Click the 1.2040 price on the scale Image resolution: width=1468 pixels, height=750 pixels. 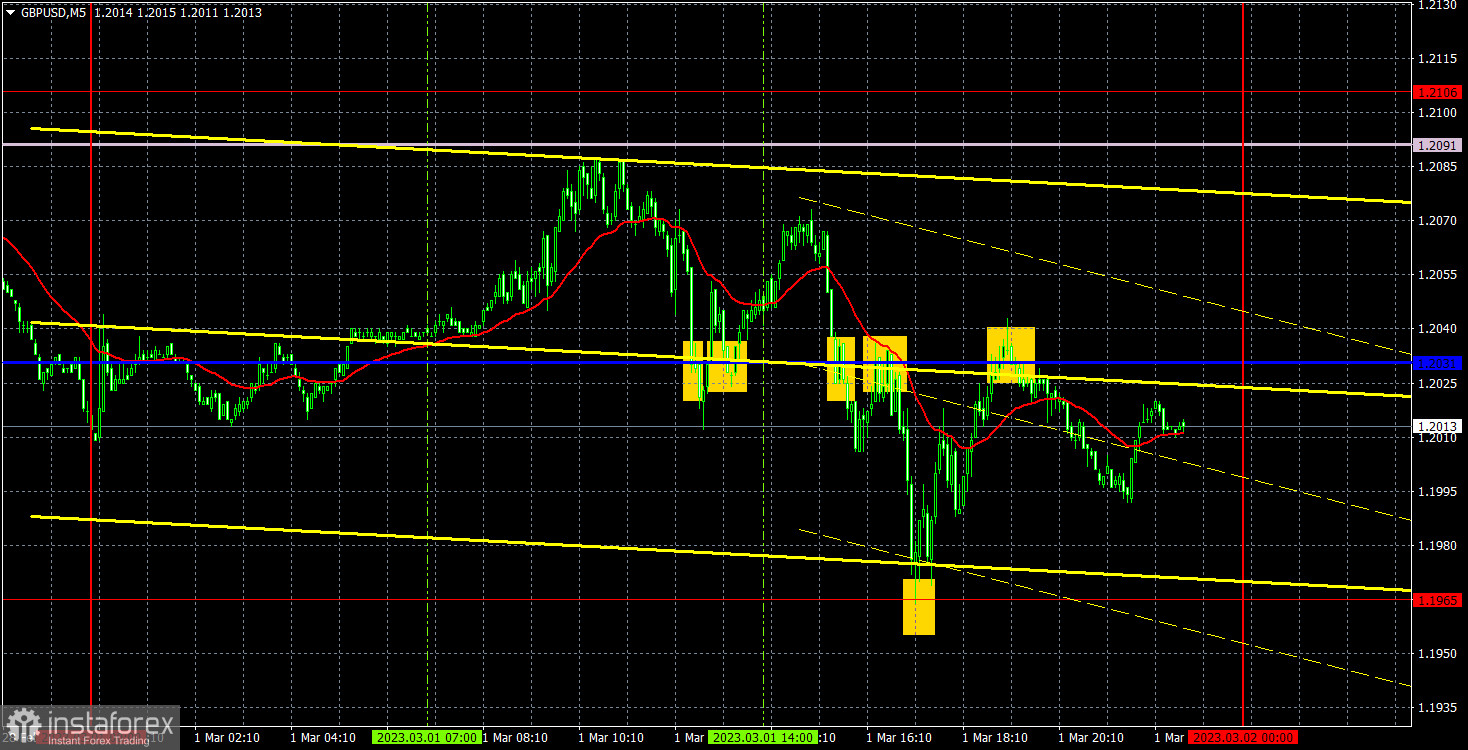1438,329
